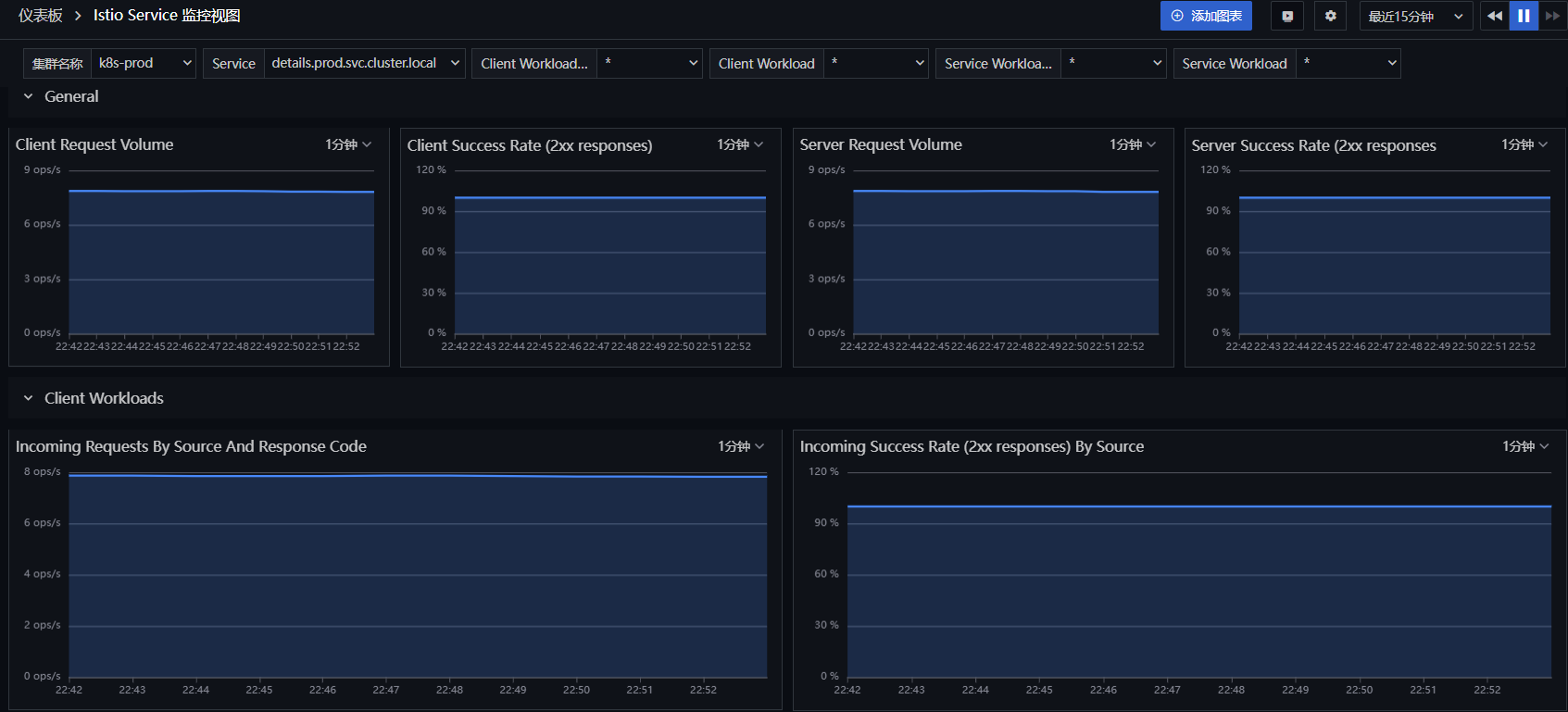This screenshot has height=712, width=1568.
Task: Open the 集群名称 k8s-prod dropdown
Action: click(x=144, y=63)
